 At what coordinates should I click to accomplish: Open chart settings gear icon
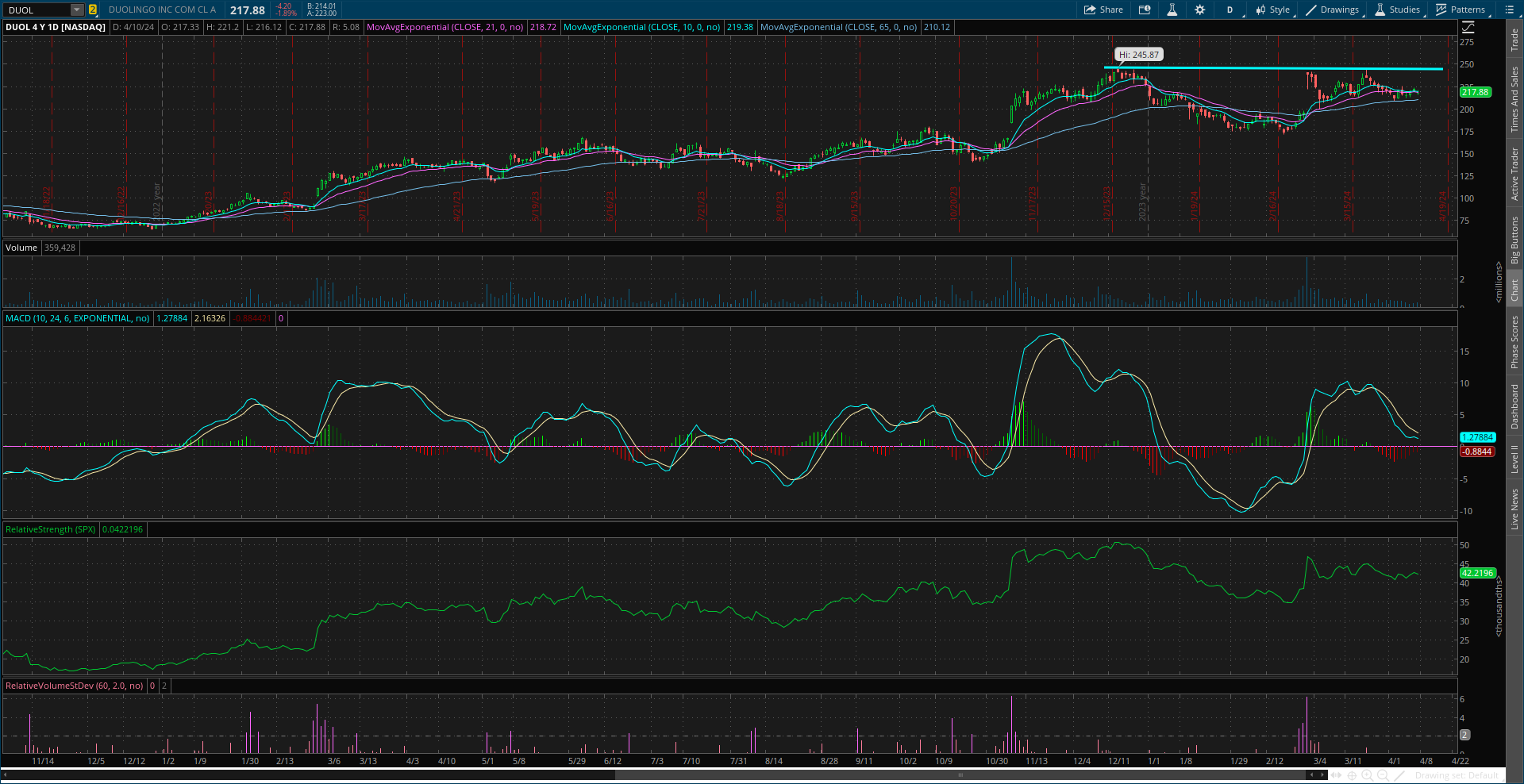tap(1199, 10)
